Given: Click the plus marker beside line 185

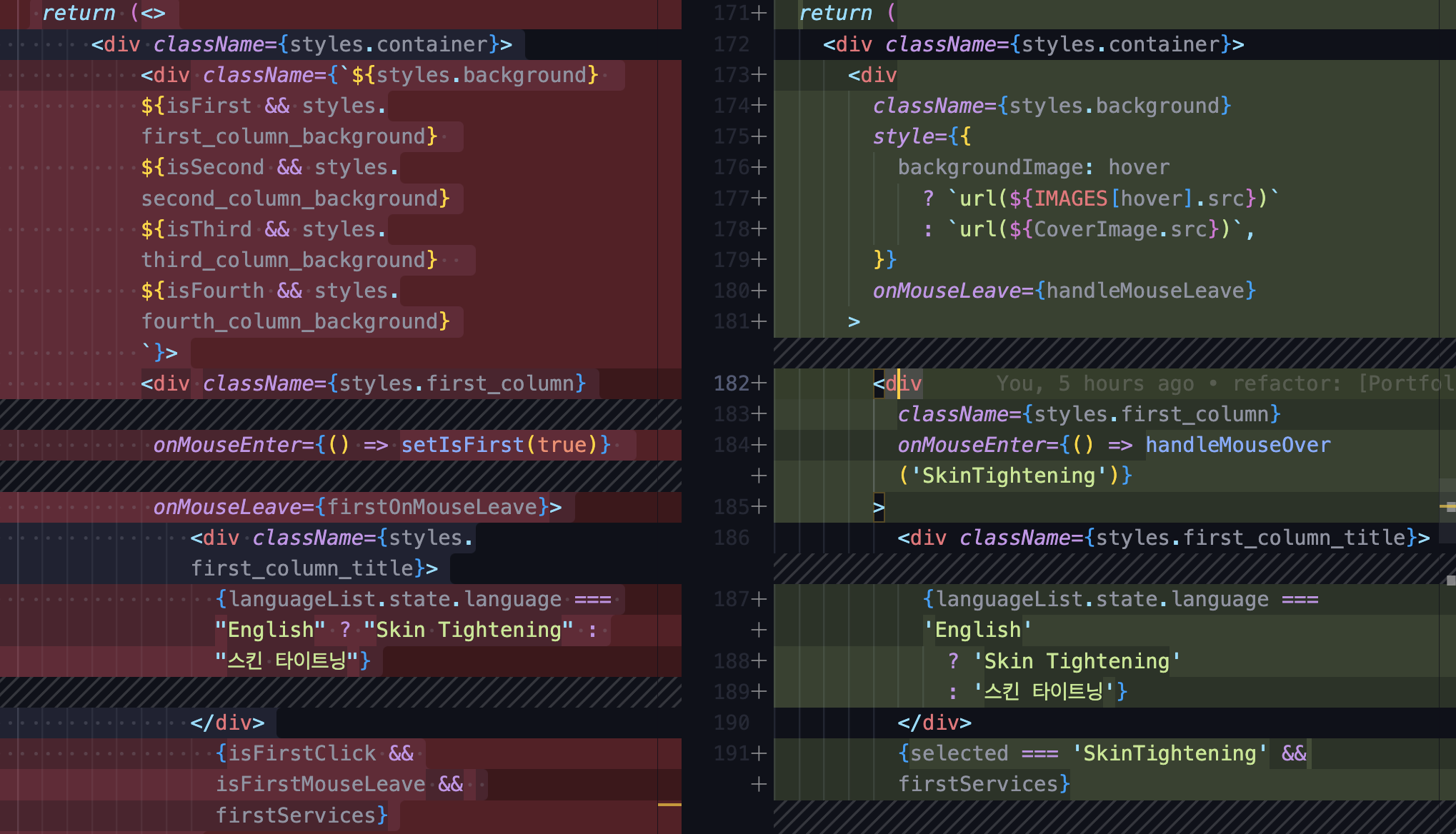Looking at the screenshot, I should pyautogui.click(x=759, y=507).
